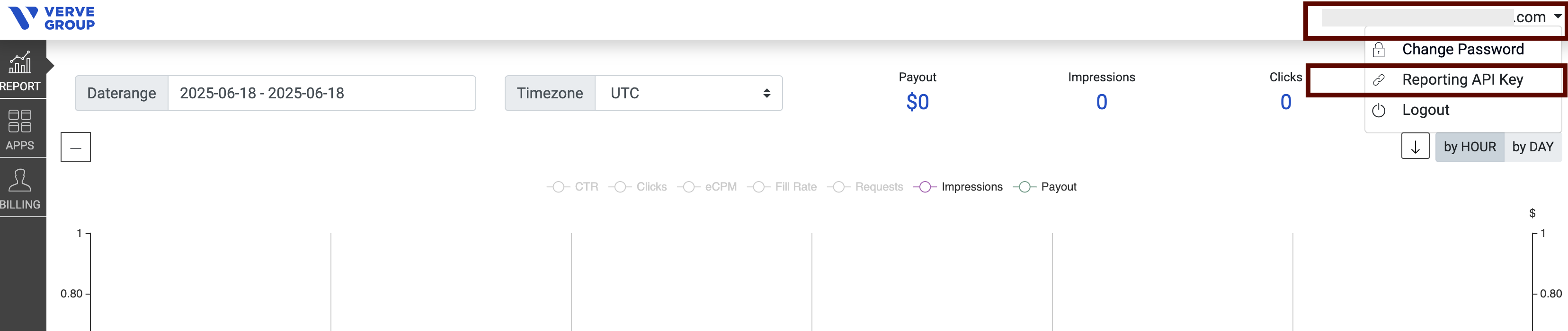Image resolution: width=1568 pixels, height=331 pixels.
Task: Click the power icon beside Logout
Action: click(1379, 111)
